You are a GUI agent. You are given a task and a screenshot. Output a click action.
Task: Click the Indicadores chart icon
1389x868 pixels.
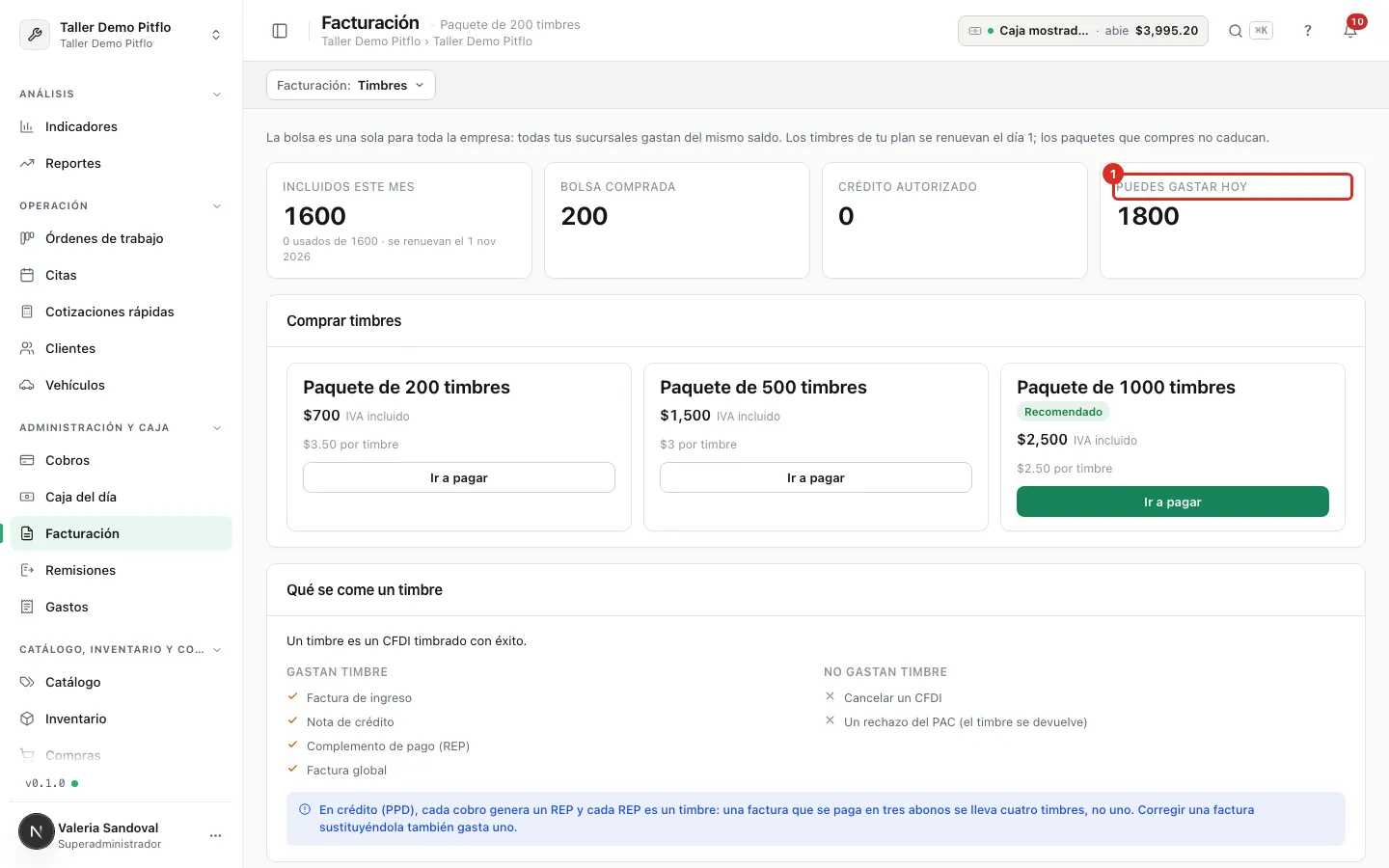27,126
